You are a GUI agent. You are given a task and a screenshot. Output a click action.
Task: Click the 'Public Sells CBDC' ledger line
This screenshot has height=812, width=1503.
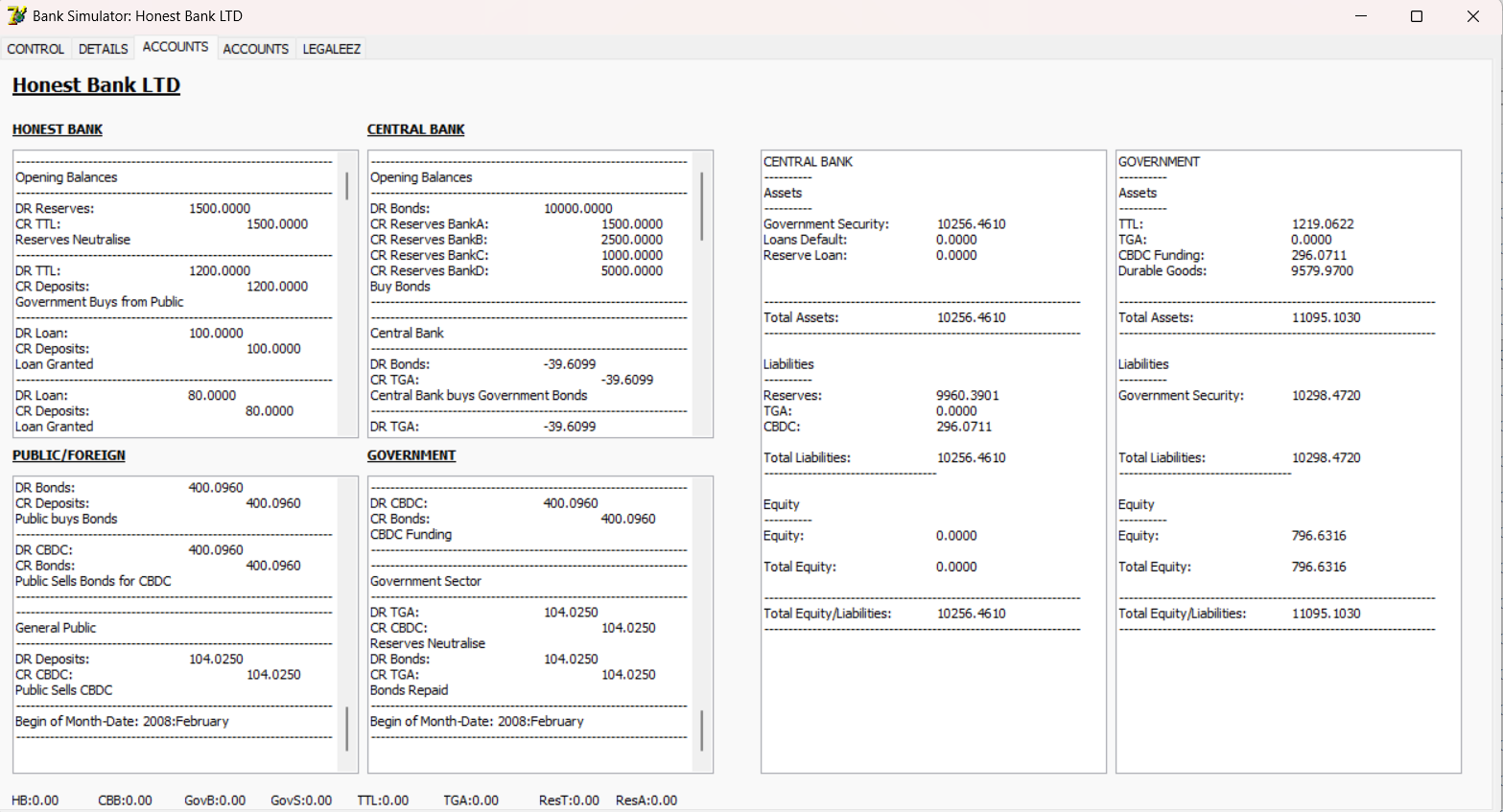pyautogui.click(x=64, y=690)
